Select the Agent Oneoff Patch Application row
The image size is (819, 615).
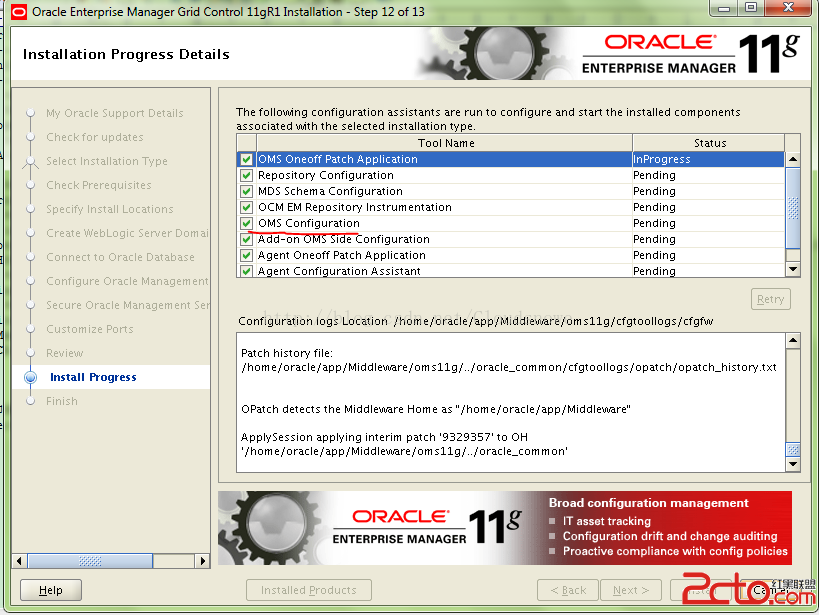tap(511, 256)
